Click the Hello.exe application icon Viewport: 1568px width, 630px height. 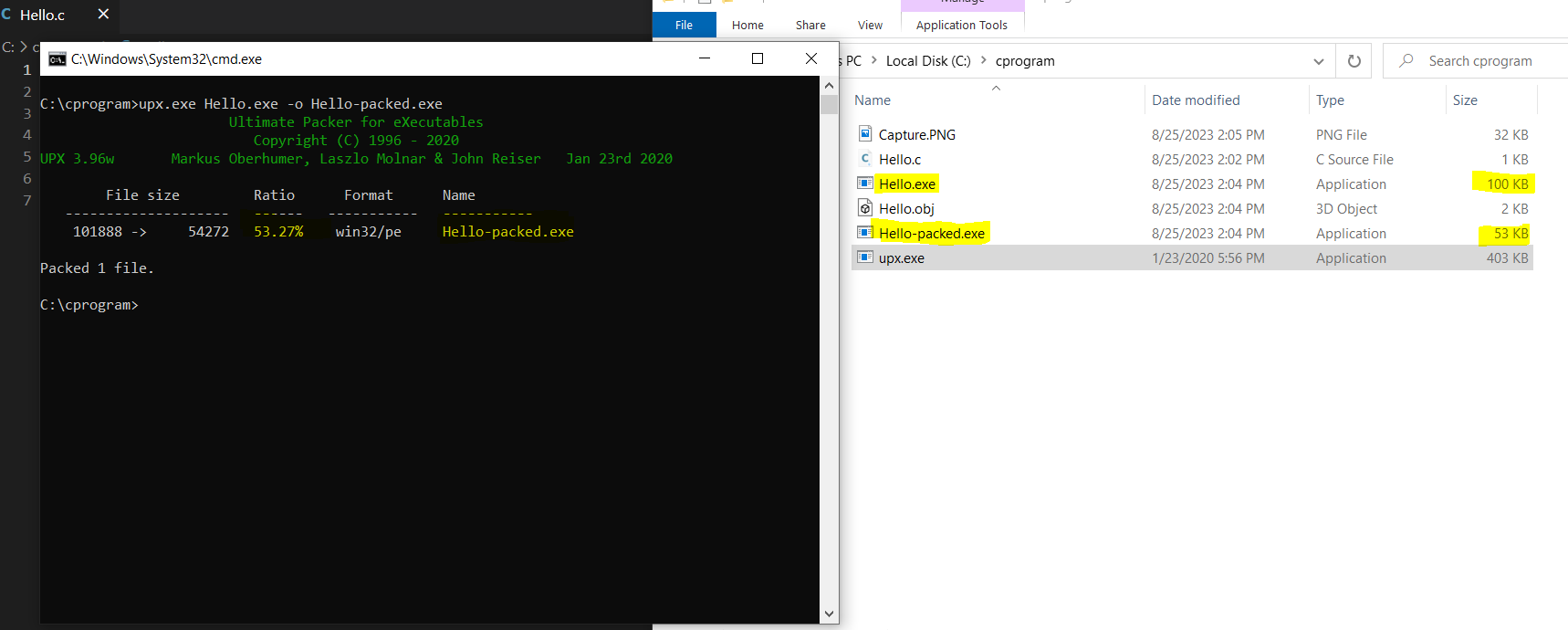point(865,184)
